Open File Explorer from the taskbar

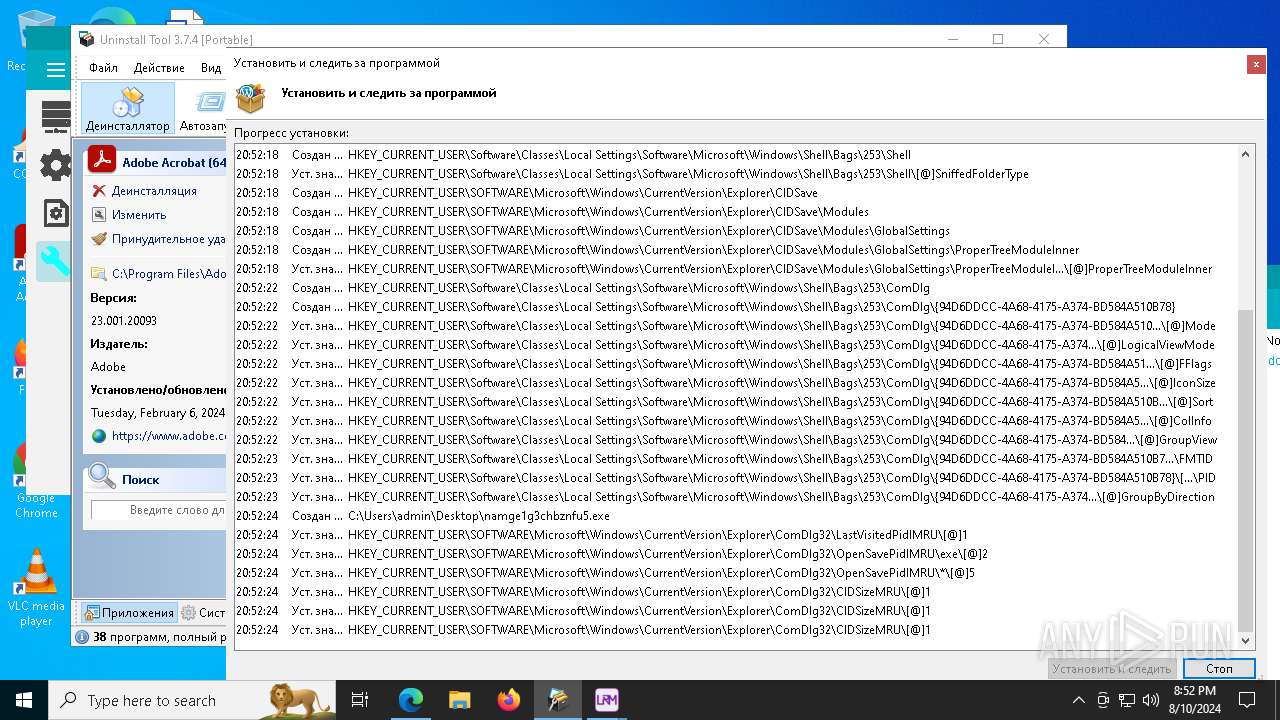click(460, 700)
